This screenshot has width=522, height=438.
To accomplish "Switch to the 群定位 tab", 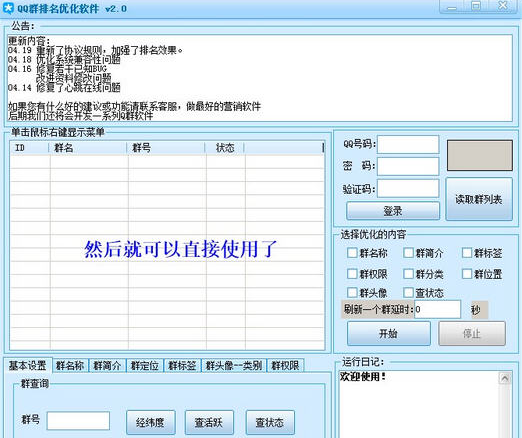I will (x=145, y=366).
